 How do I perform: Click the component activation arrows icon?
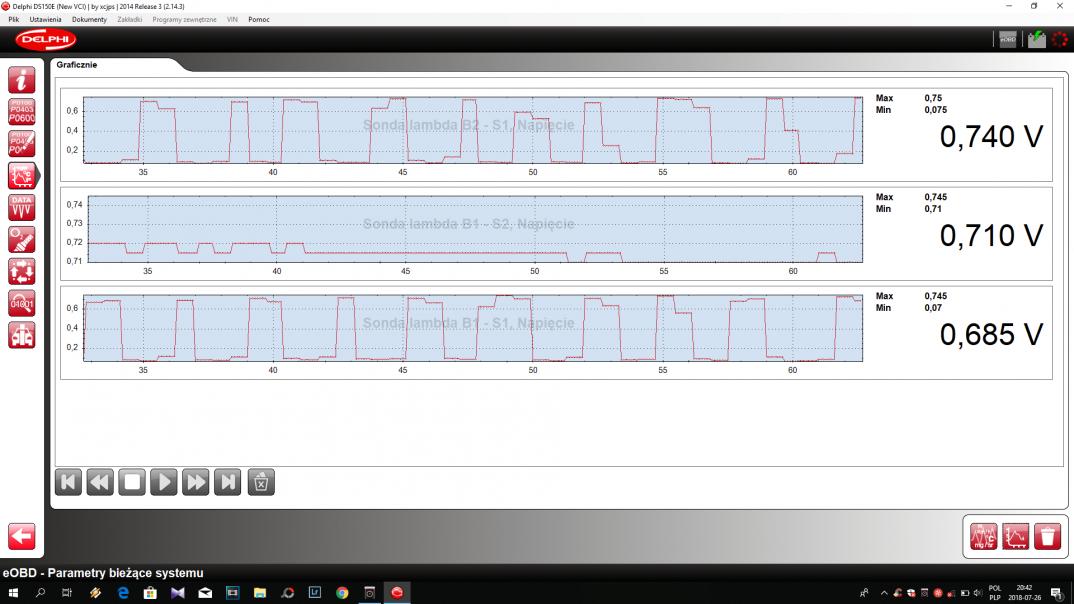[x=21, y=271]
